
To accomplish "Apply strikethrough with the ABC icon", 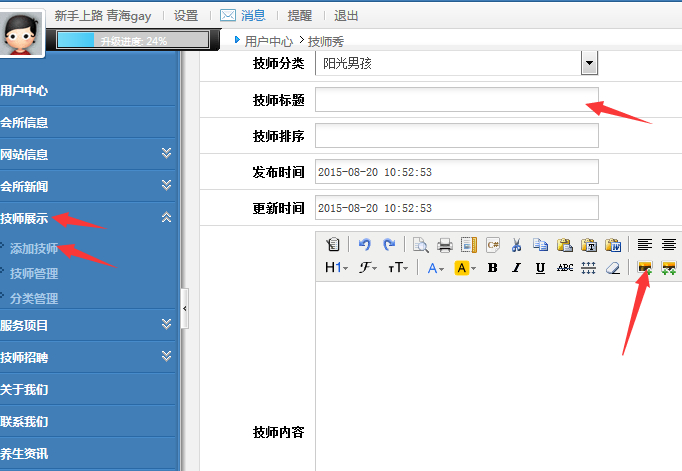I will coord(565,268).
